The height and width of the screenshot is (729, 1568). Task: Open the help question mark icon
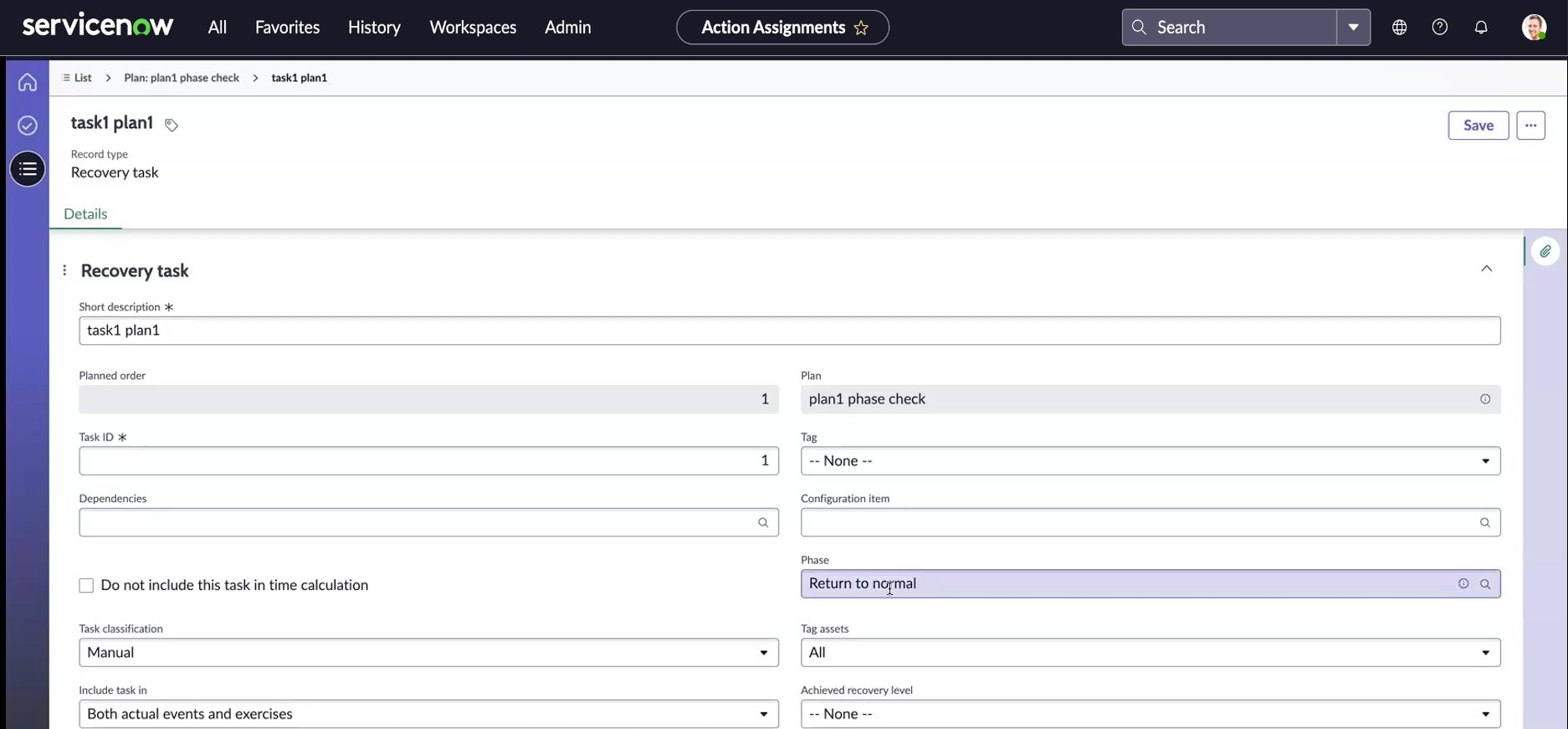1440,27
